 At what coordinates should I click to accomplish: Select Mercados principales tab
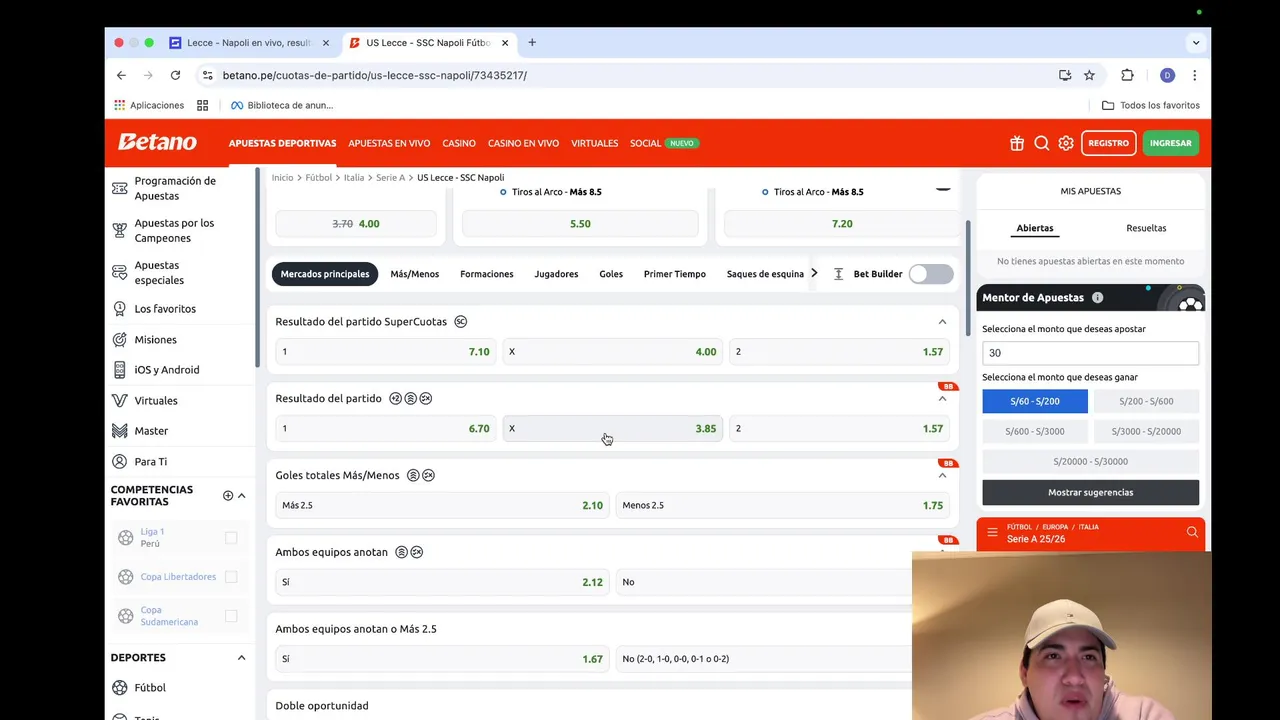click(325, 274)
